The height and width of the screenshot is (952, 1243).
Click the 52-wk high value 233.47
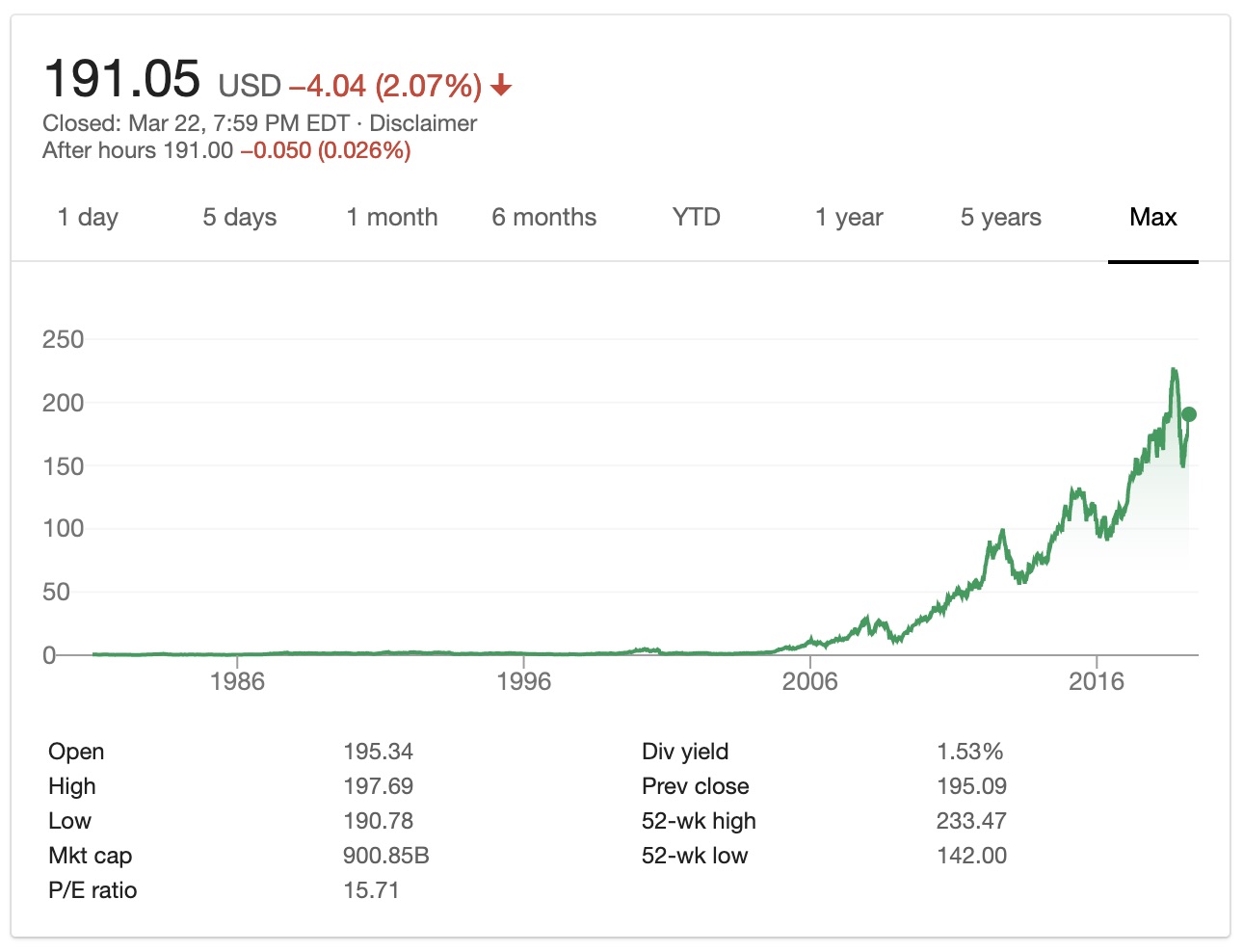tap(971, 821)
